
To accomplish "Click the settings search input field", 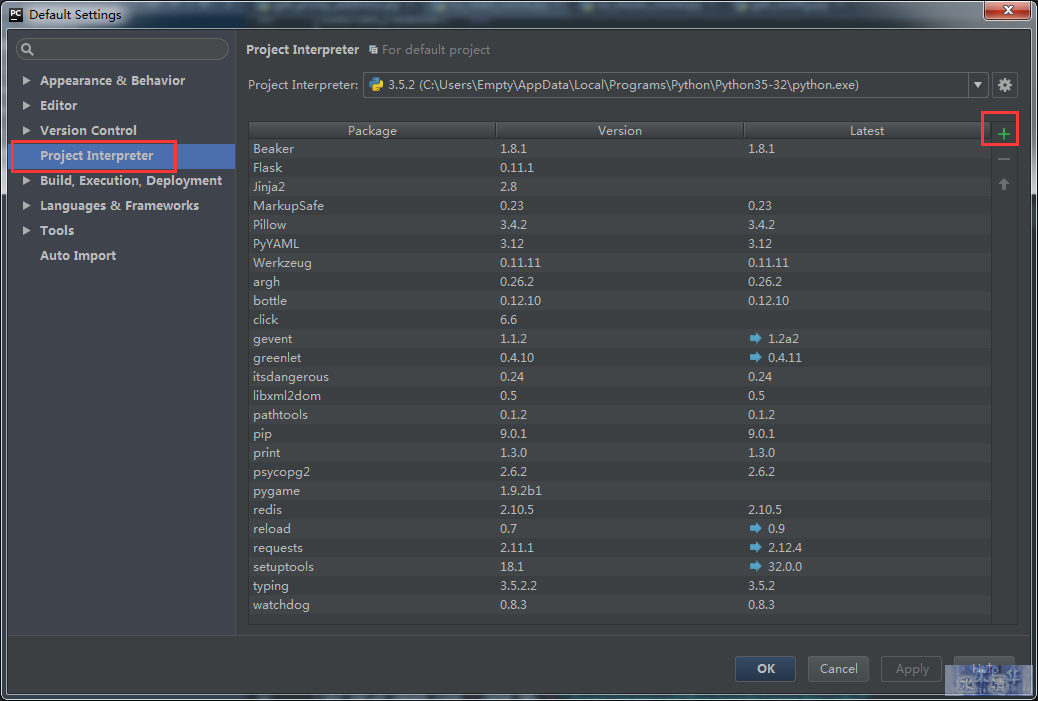I will pyautogui.click(x=122, y=49).
